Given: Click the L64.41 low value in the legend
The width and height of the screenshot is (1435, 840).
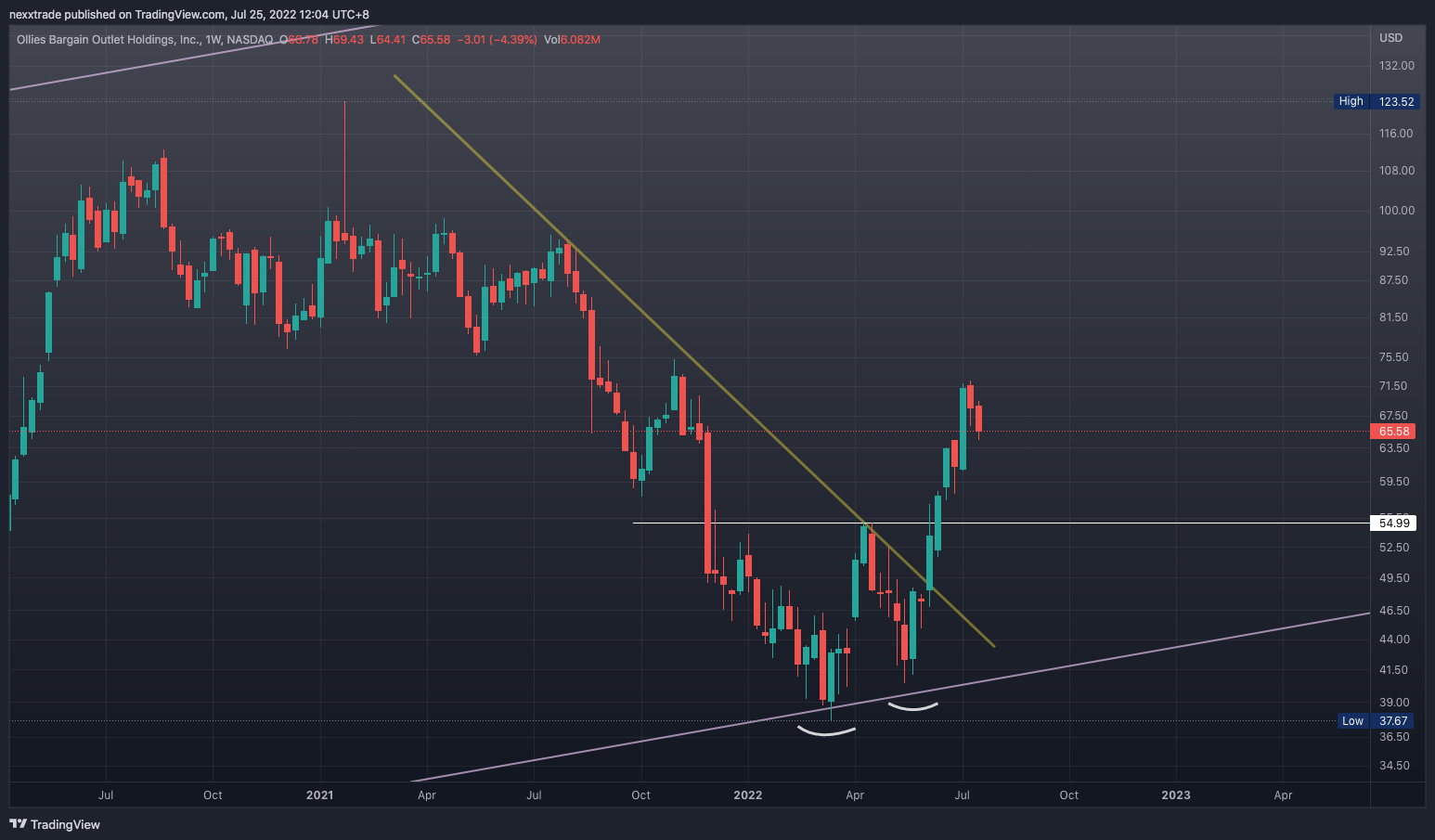Looking at the screenshot, I should [388, 40].
